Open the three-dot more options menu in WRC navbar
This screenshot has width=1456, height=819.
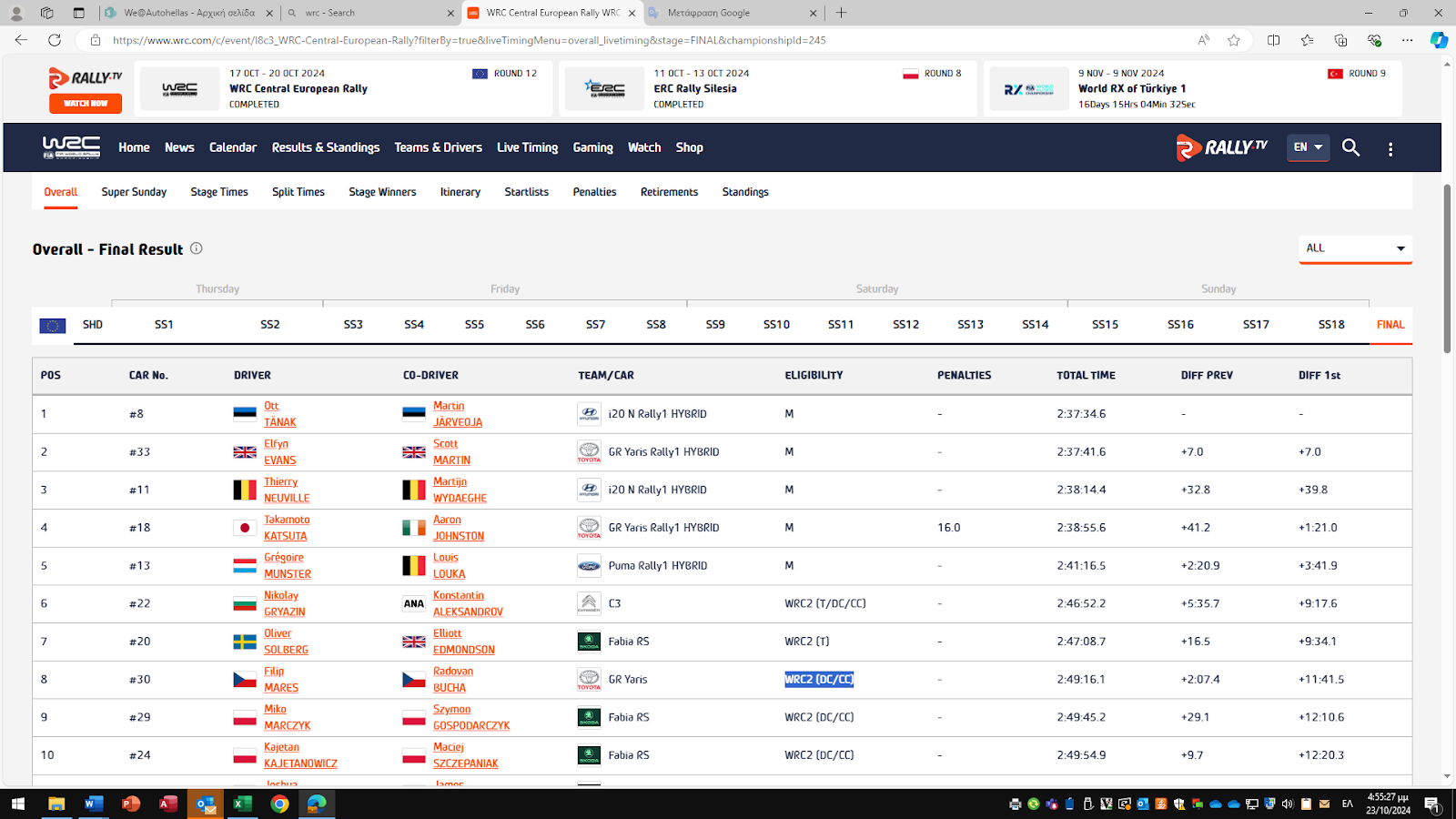coord(1390,149)
